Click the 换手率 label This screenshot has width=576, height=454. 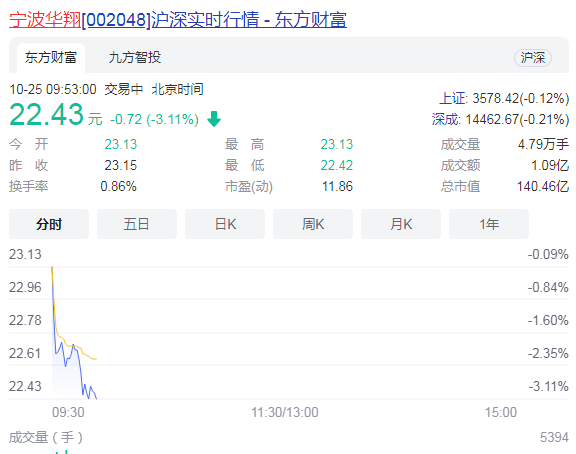point(28,186)
